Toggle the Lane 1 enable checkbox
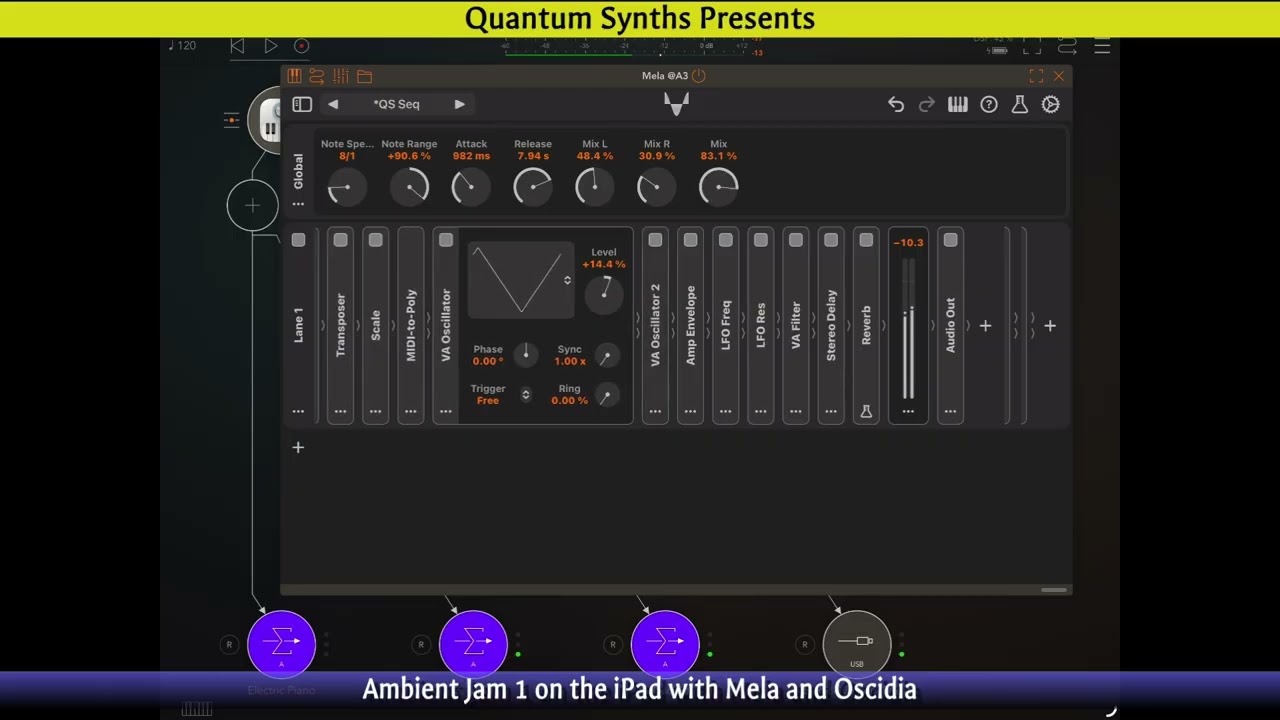Image resolution: width=1280 pixels, height=720 pixels. (298, 240)
